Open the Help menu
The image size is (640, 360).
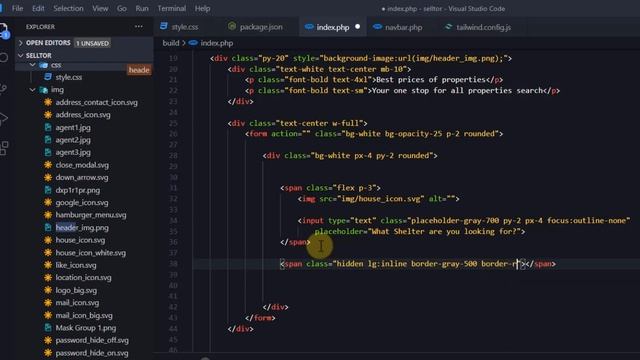coord(202,8)
